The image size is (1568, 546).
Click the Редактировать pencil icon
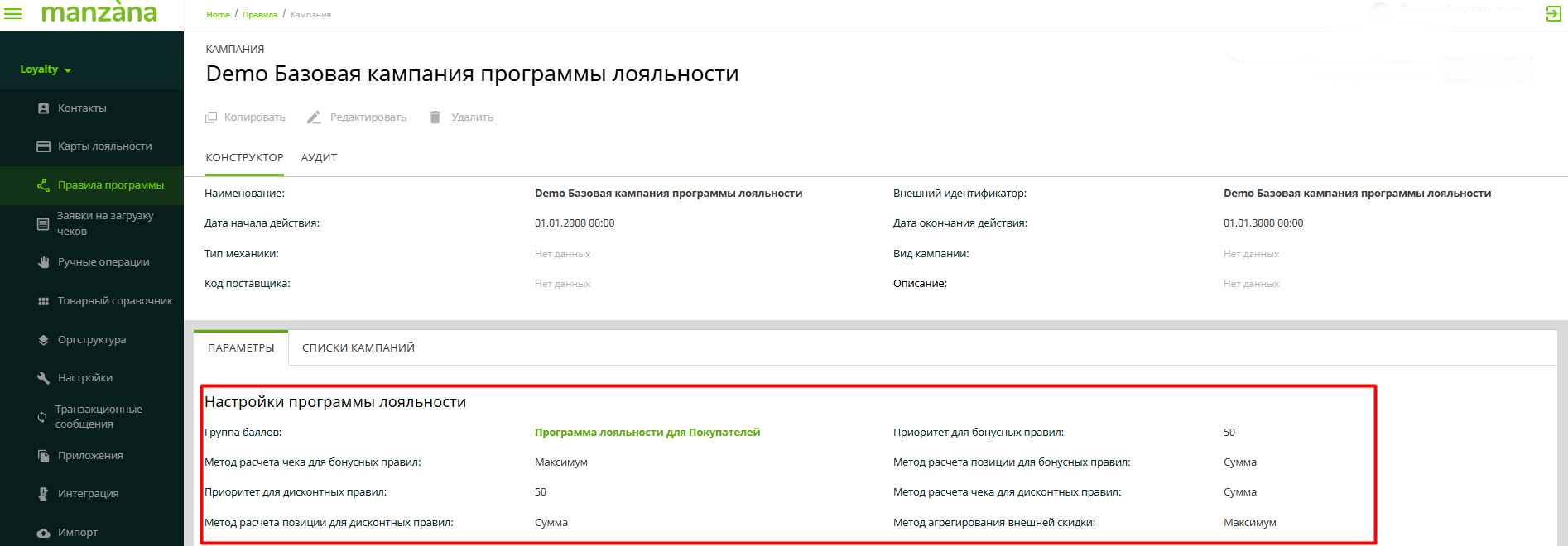pyautogui.click(x=314, y=117)
